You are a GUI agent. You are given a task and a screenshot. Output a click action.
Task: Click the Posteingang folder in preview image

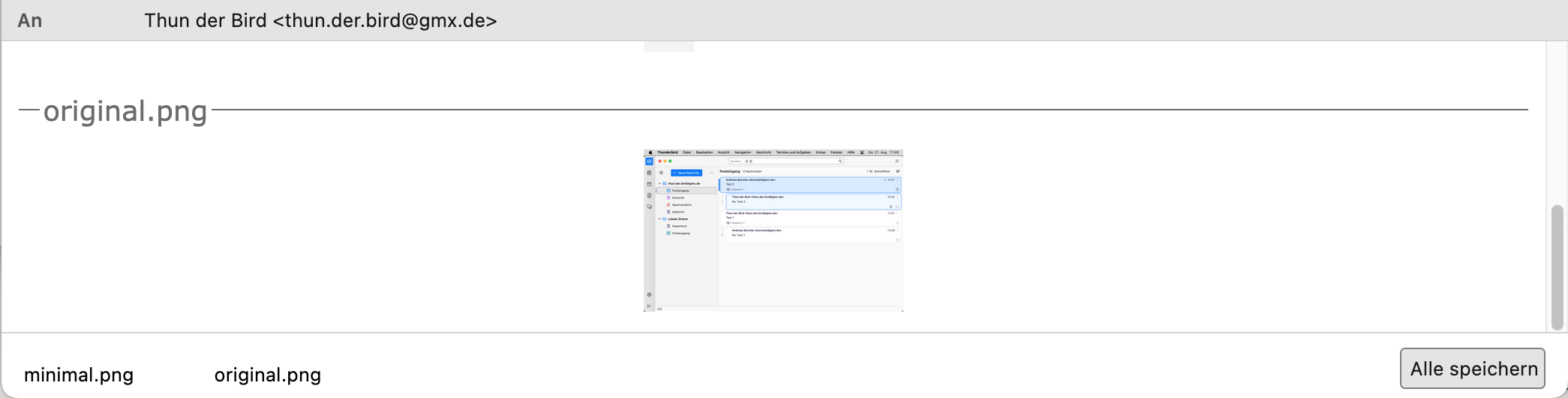click(680, 191)
